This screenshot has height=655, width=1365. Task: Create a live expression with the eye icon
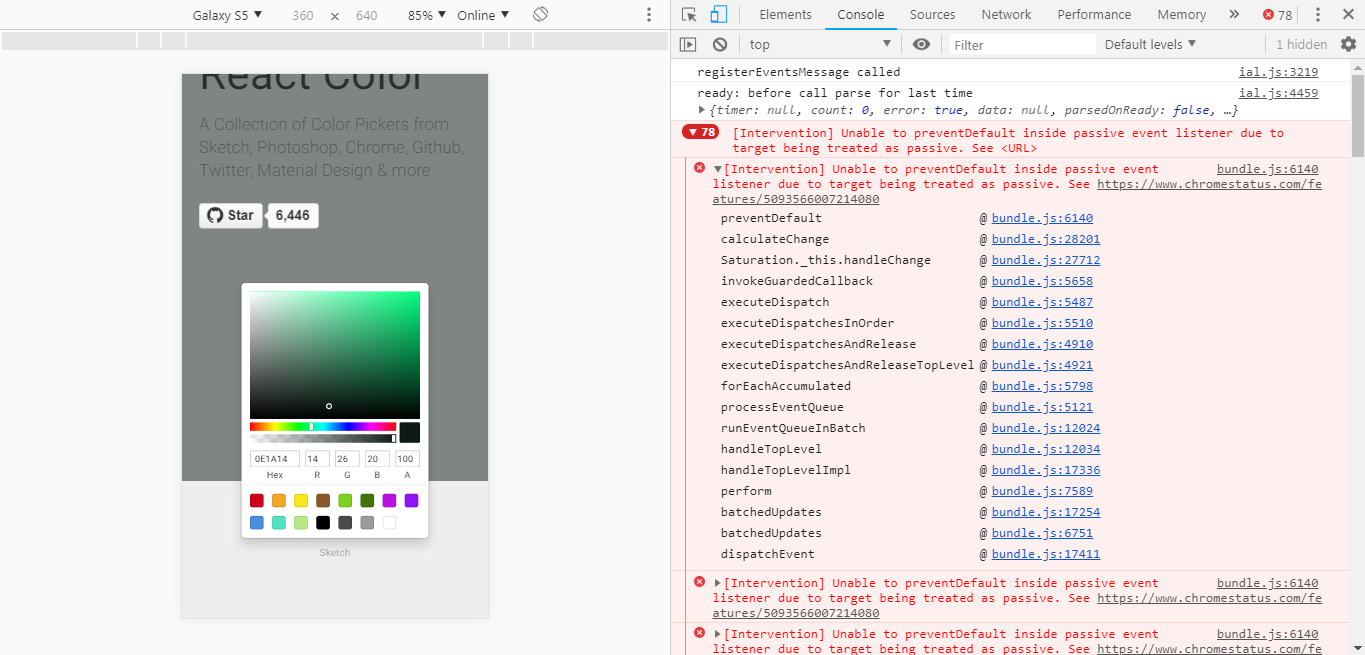[x=921, y=43]
